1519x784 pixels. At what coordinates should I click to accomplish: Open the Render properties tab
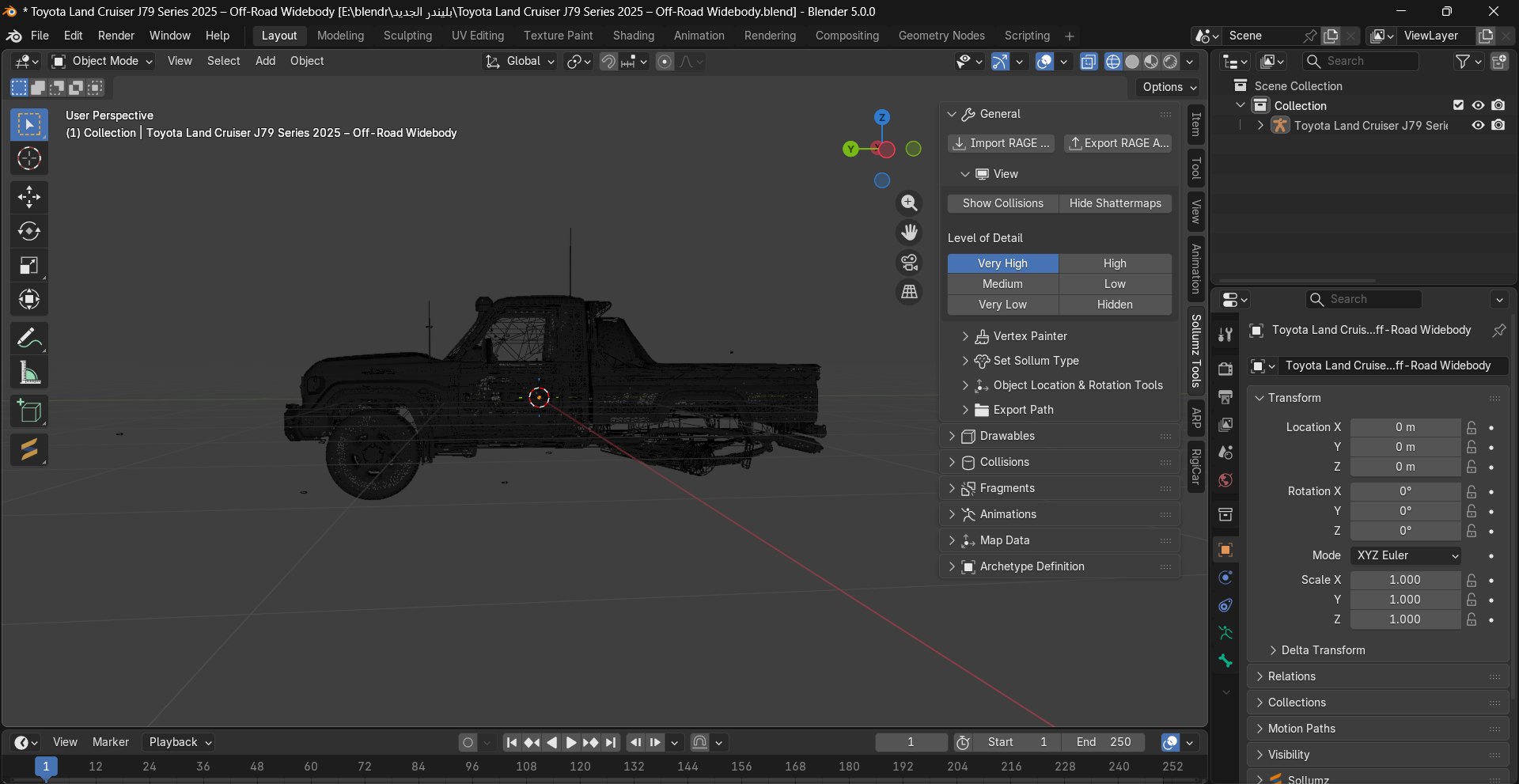(1225, 369)
